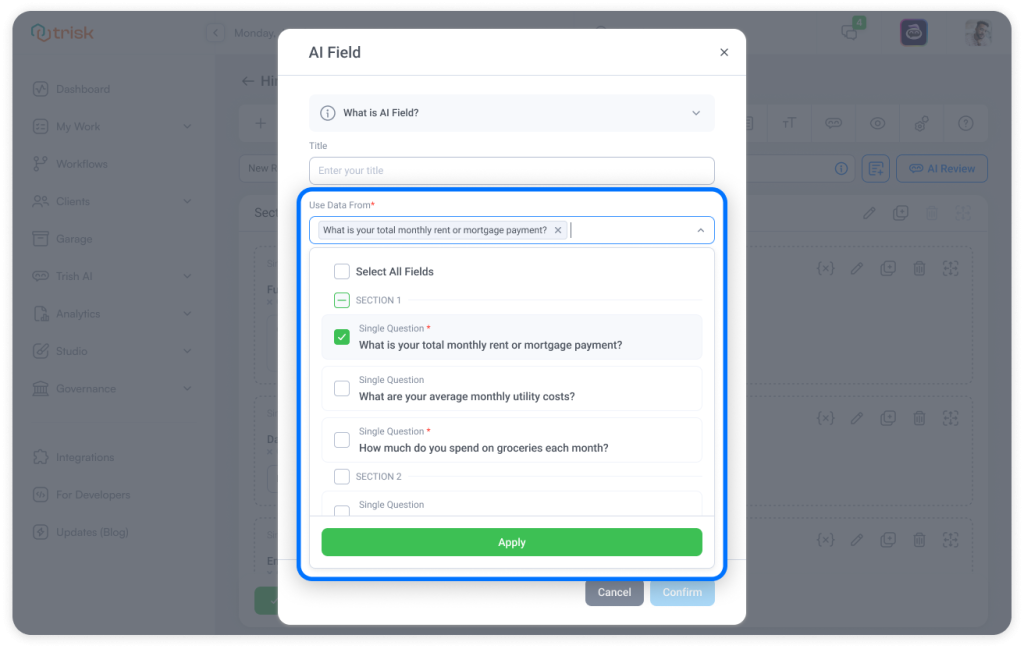This screenshot has height=649, width=1024.
Task: Click the section delete trash icon
Action: (932, 213)
